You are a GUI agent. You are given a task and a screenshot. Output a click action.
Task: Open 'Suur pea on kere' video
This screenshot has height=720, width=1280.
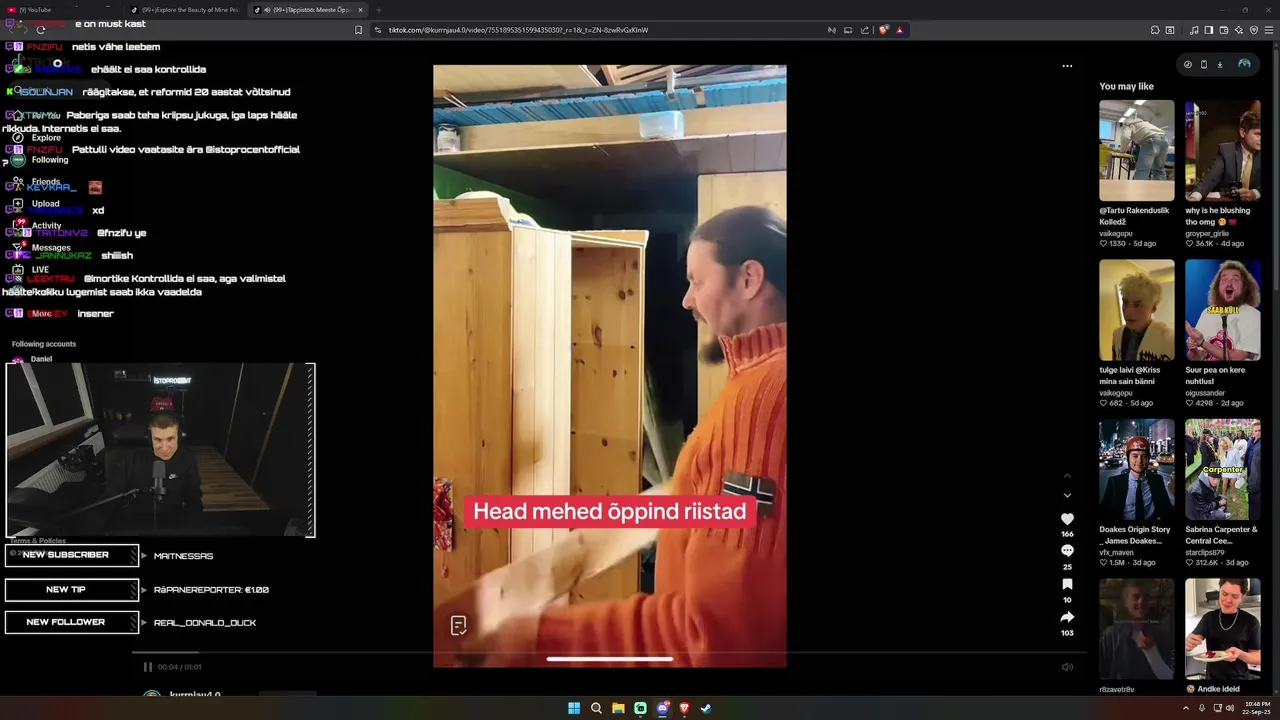pyautogui.click(x=1223, y=310)
